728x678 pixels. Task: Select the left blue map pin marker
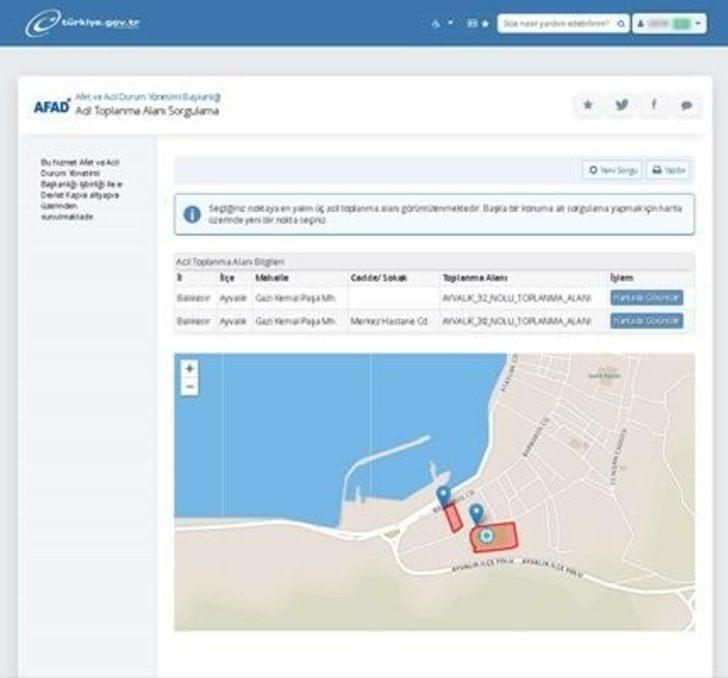point(443,496)
